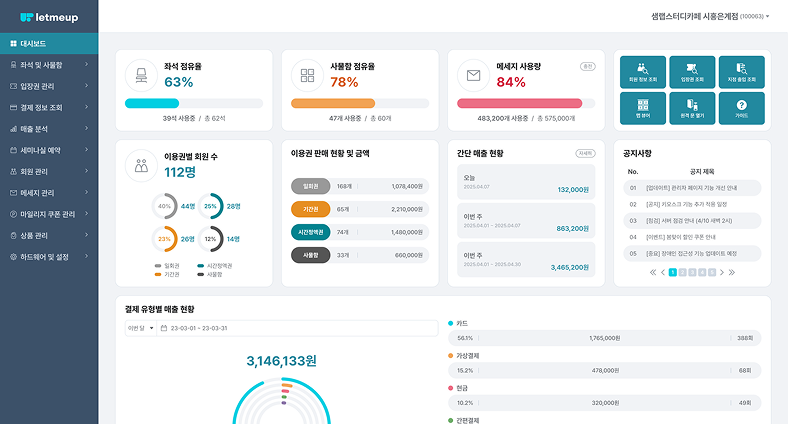788x424 pixels.
Task: Go to next notice page arrow
Action: tap(722, 272)
